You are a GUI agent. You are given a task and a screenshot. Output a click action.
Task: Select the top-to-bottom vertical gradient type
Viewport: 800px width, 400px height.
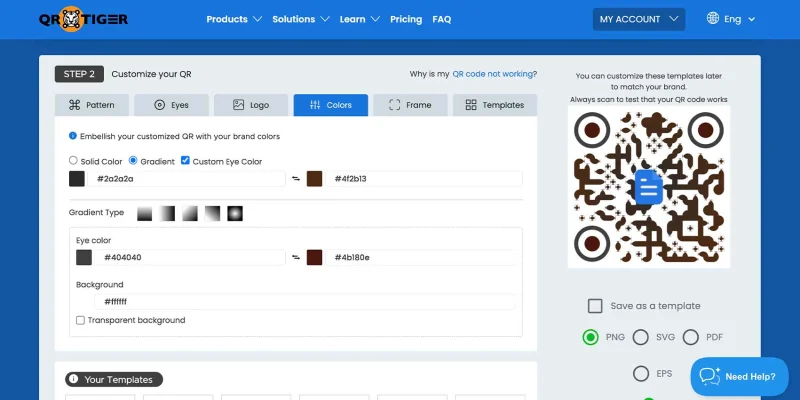click(x=145, y=213)
